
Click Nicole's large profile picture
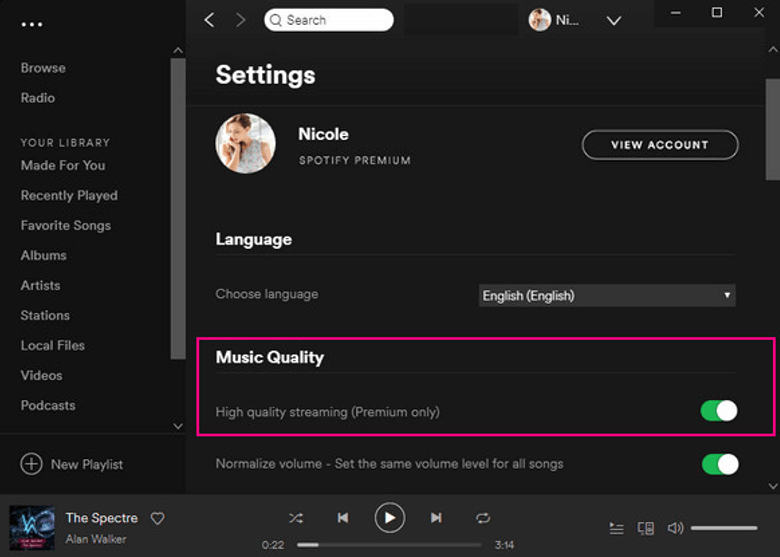[245, 143]
